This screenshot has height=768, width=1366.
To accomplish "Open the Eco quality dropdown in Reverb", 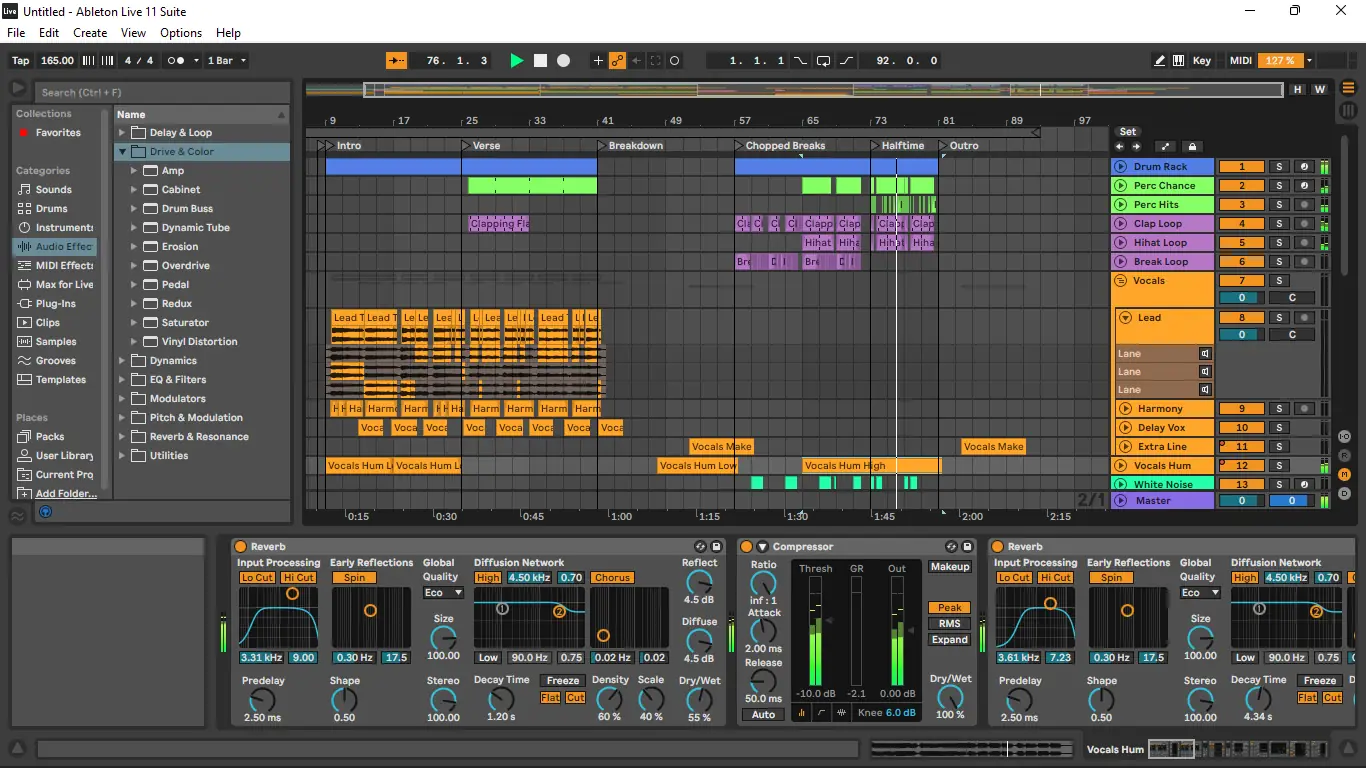I will pos(443,593).
